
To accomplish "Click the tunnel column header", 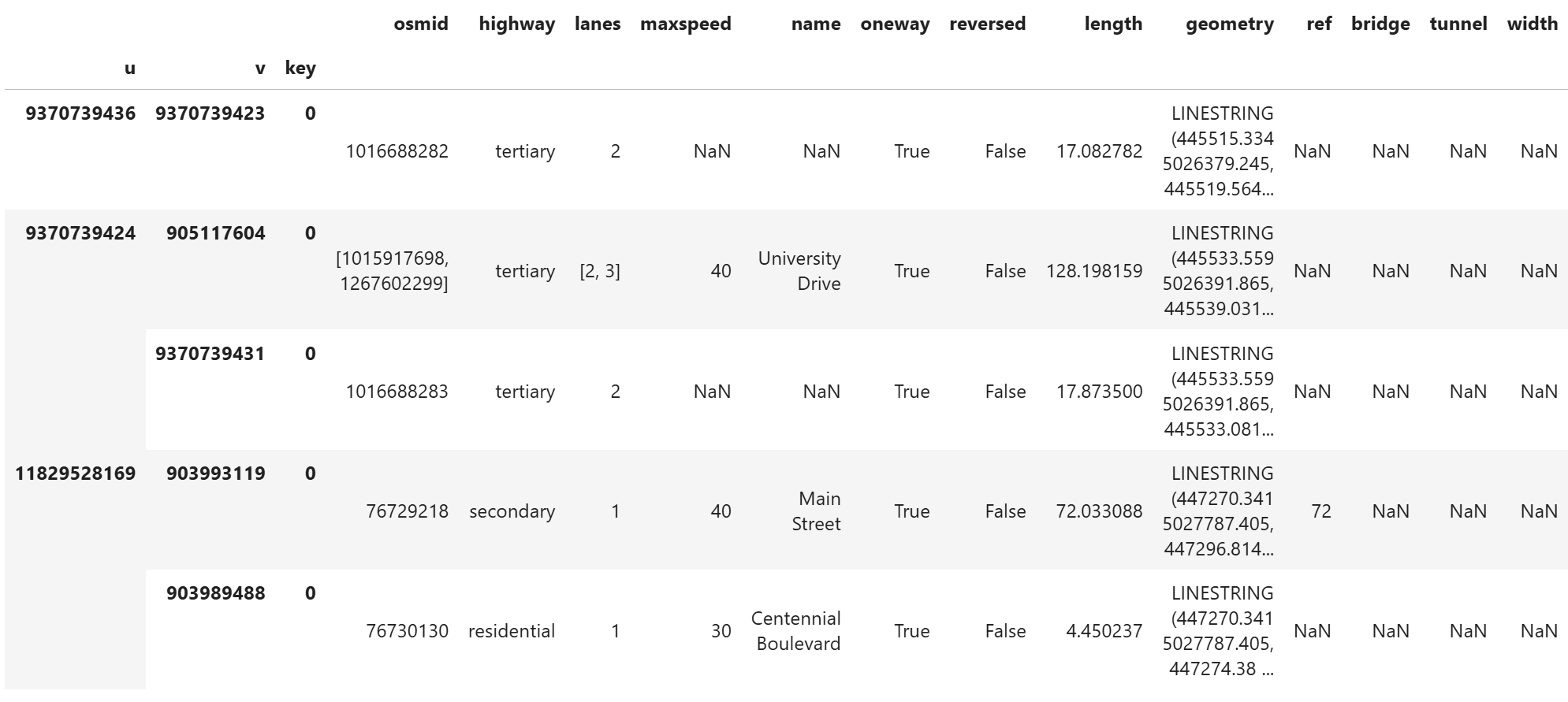I will (1458, 24).
